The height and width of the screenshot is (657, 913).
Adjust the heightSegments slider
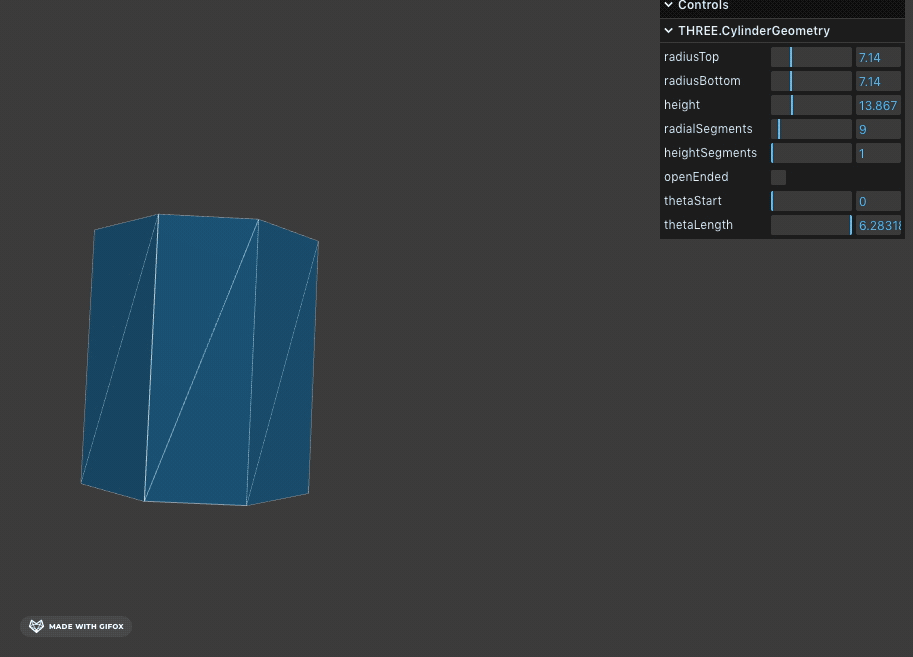pyautogui.click(x=811, y=153)
